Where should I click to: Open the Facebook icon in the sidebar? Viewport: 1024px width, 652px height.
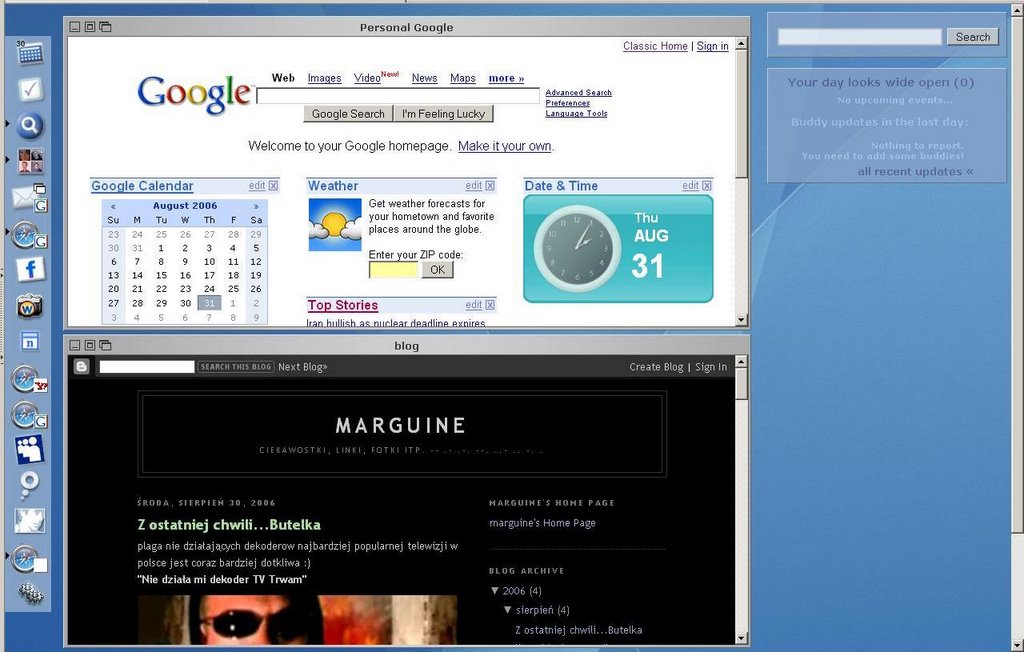point(30,269)
